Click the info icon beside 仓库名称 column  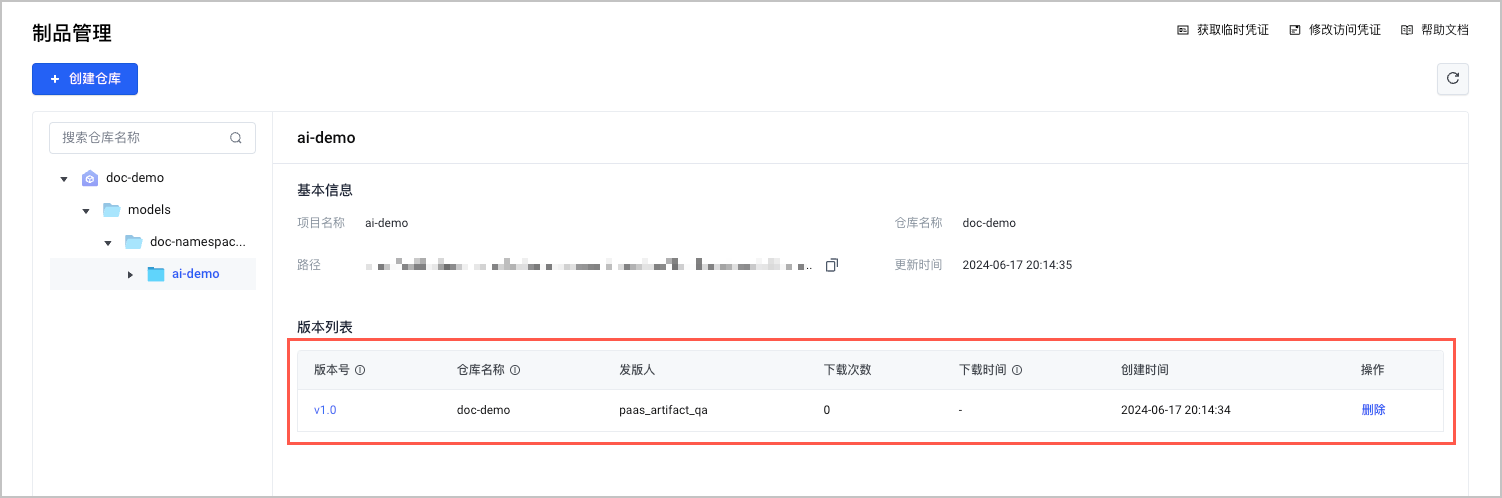(515, 370)
